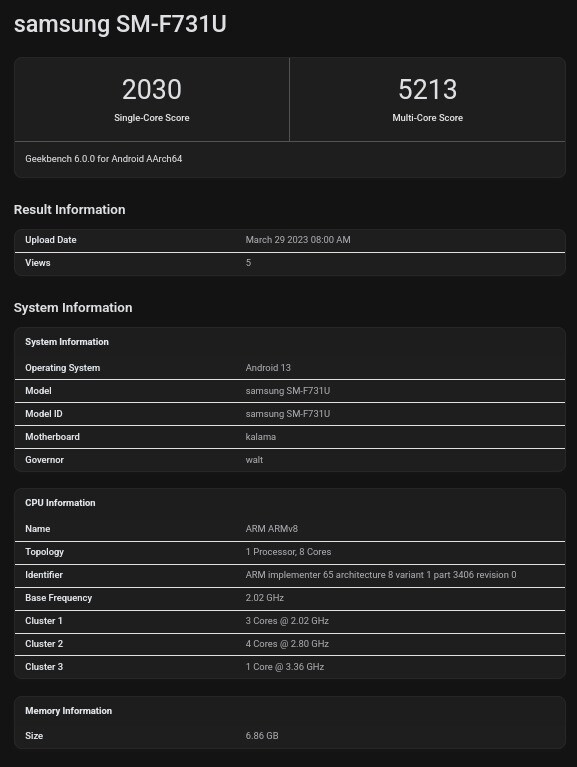
Task: Click the Views count value 5
Action: point(248,263)
